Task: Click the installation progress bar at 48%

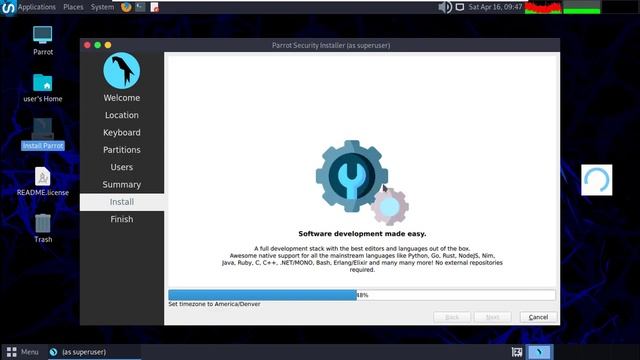Action: tap(362, 295)
